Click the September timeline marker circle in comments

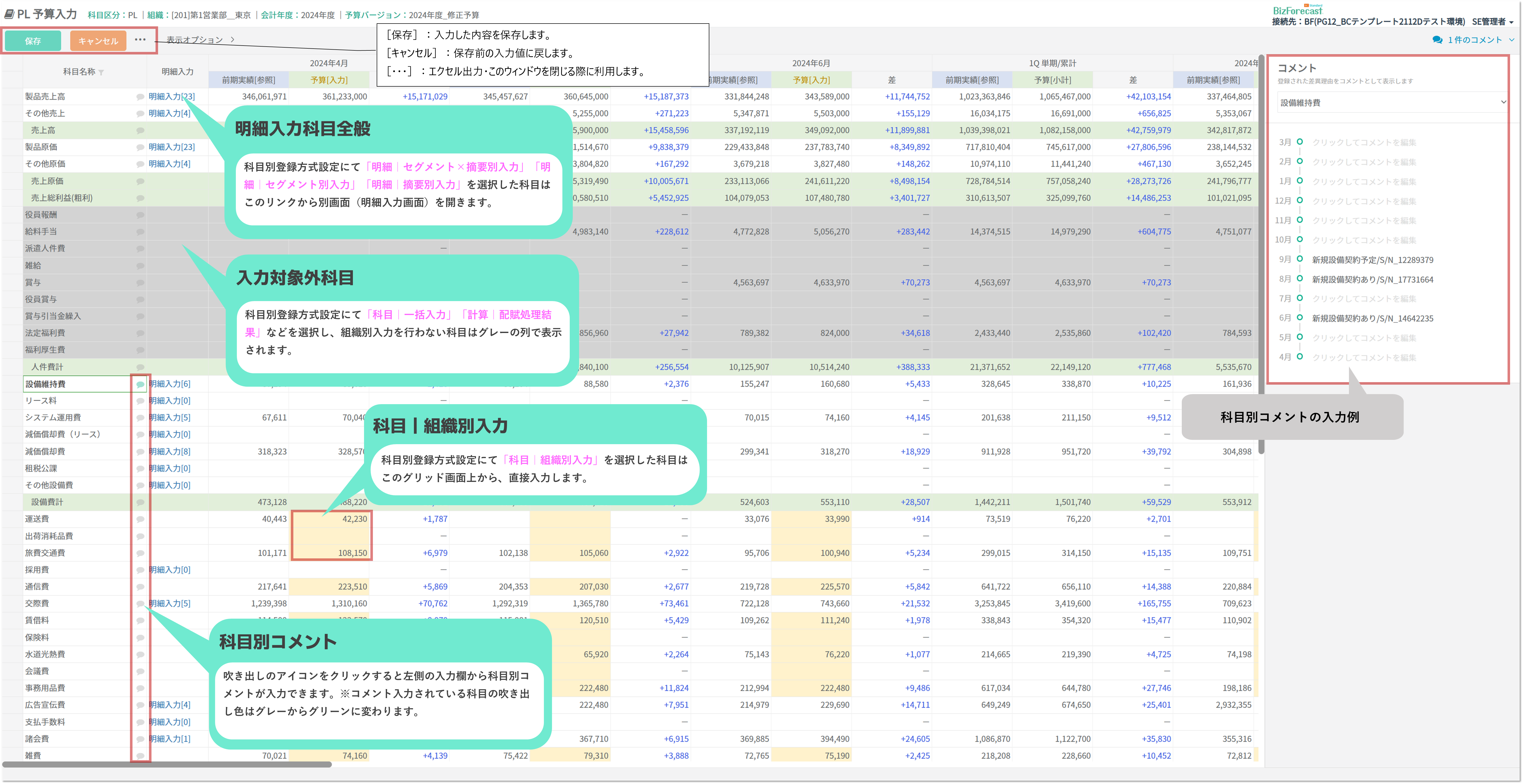tap(1300, 259)
